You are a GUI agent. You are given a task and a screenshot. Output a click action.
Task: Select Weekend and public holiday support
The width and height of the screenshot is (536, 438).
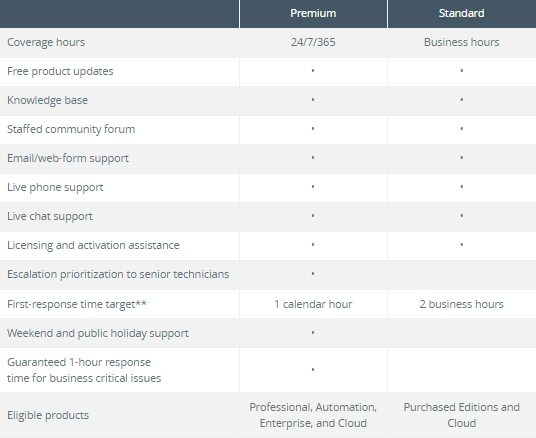[98, 333]
